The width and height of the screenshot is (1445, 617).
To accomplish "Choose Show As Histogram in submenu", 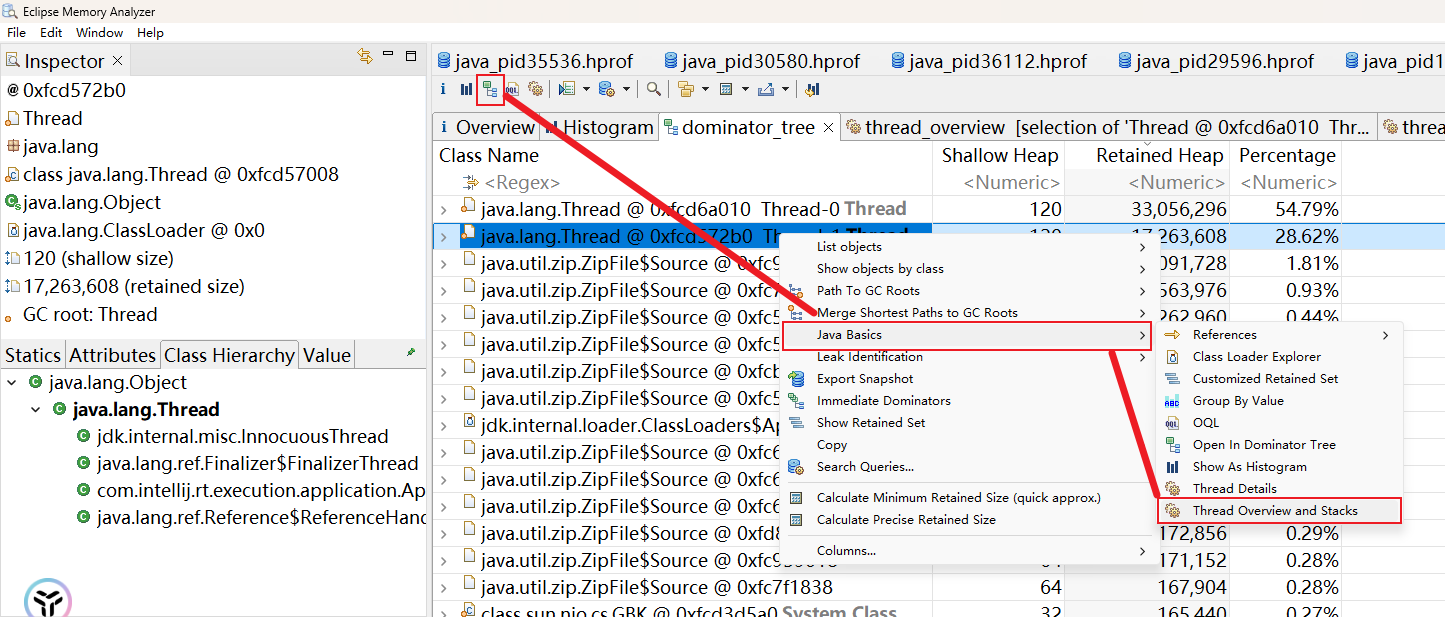I will tap(1279, 466).
